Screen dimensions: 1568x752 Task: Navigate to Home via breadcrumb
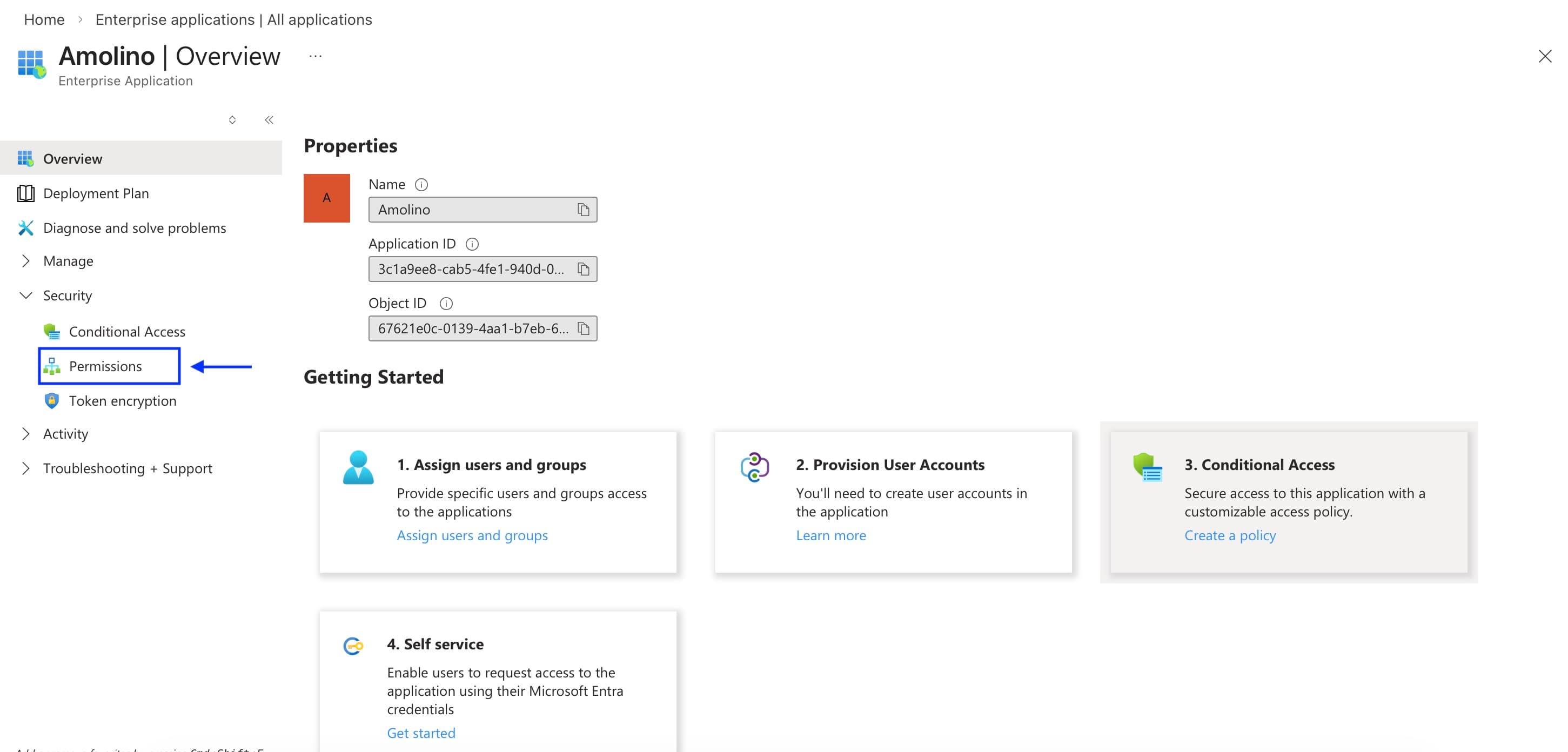(43, 19)
